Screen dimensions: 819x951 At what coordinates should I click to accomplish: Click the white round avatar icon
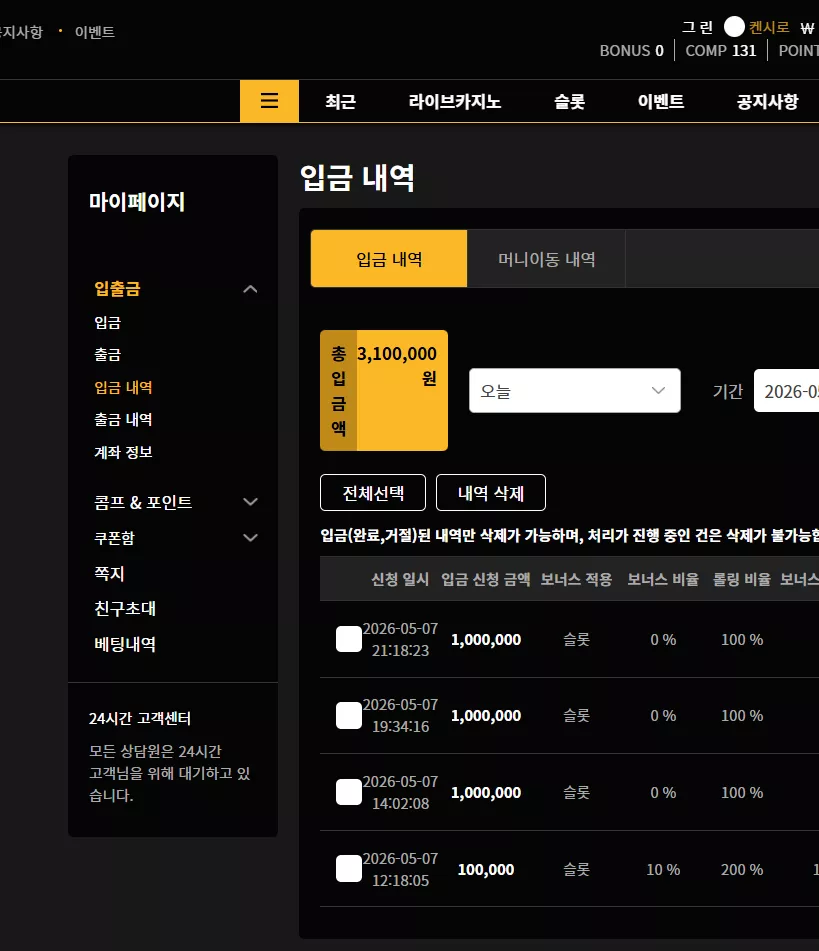734,27
